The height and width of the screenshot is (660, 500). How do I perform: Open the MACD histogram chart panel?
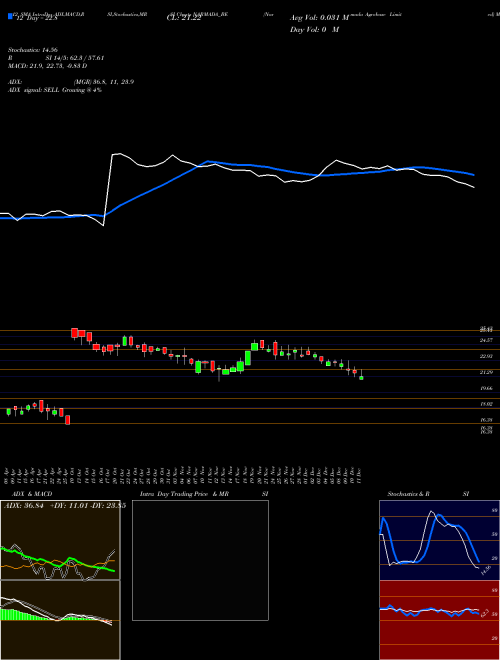[60, 620]
